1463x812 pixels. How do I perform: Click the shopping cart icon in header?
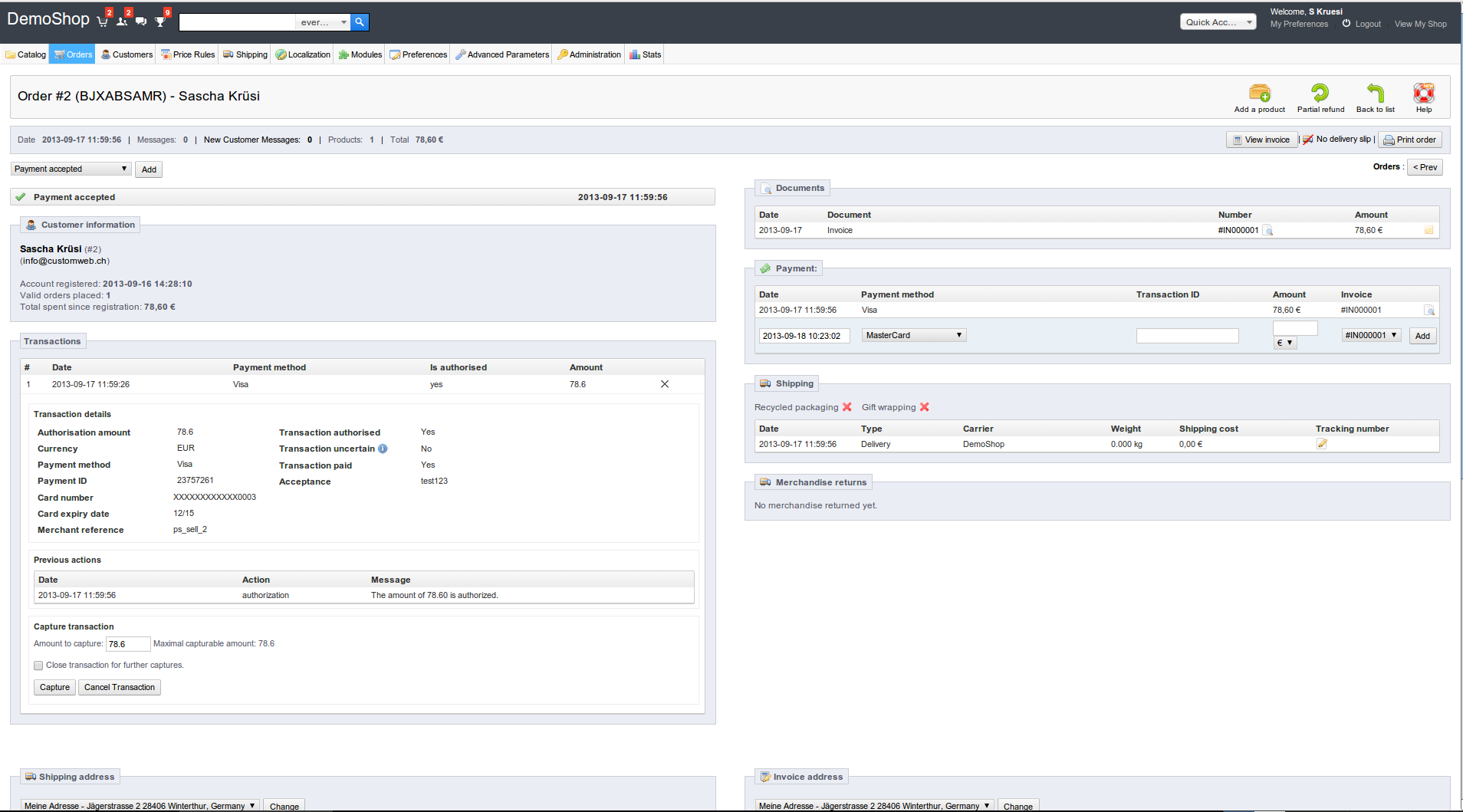[x=103, y=21]
